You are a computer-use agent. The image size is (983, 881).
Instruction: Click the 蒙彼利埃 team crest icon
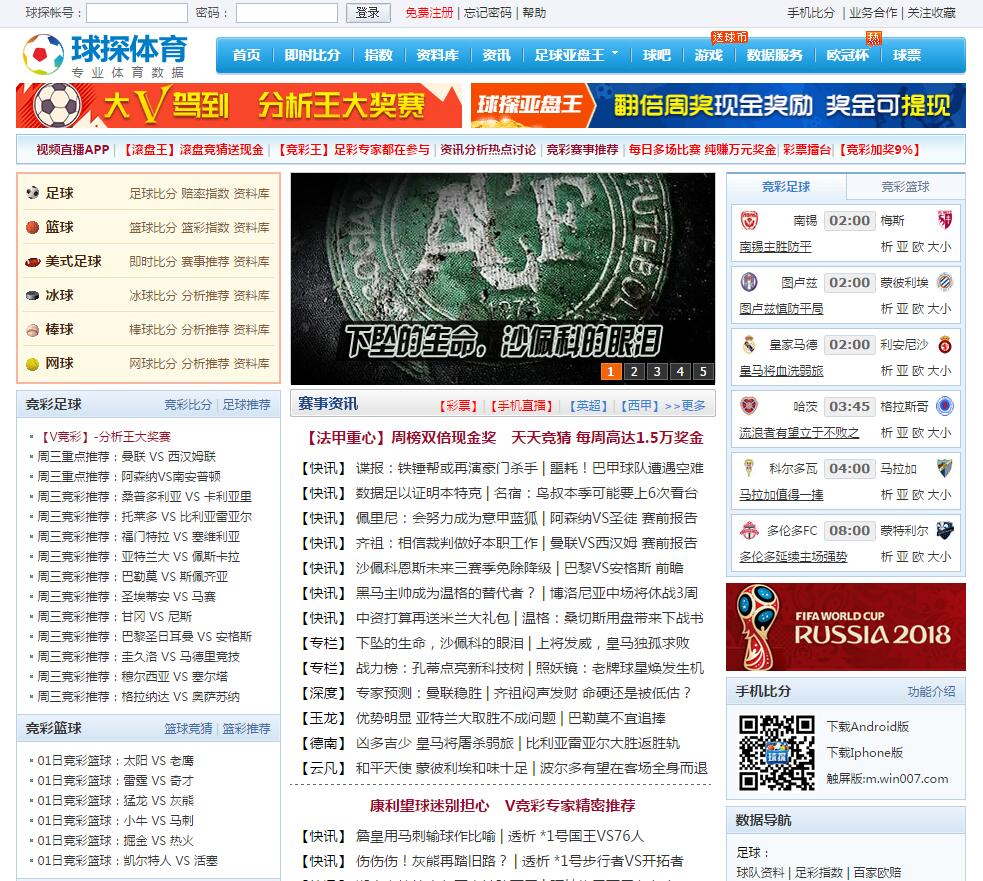[945, 282]
